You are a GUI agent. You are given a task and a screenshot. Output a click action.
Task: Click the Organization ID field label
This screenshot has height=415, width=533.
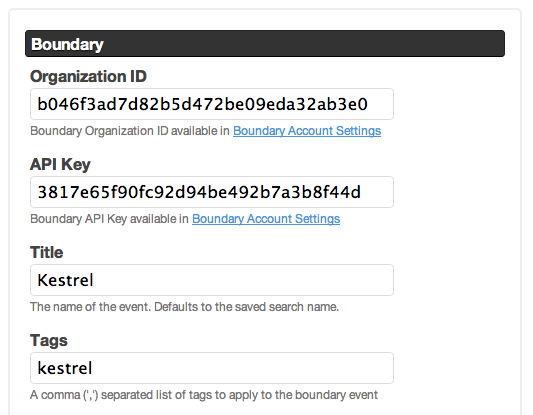coord(88,76)
